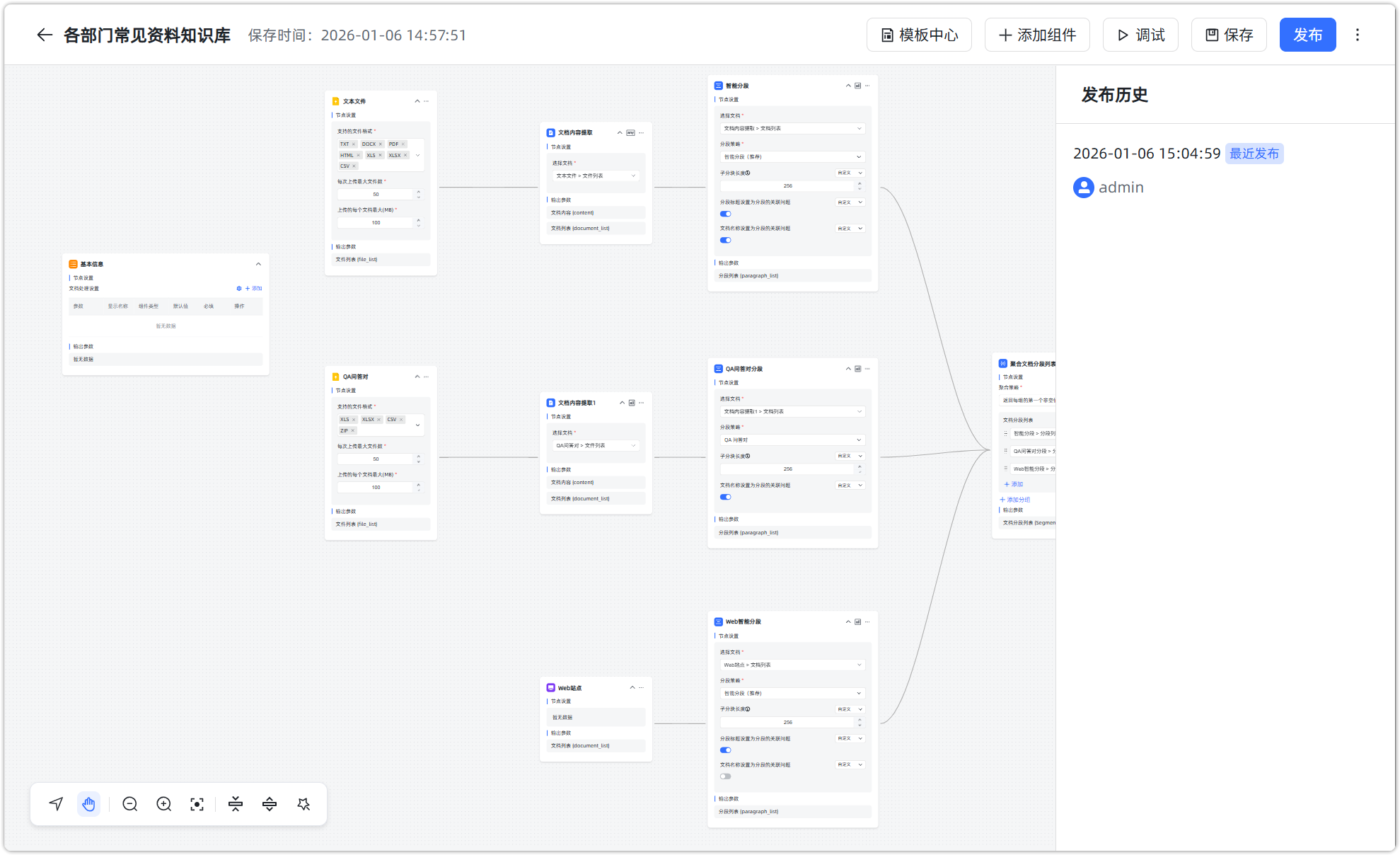Click the blue 发布 publish button
This screenshot has height=855, width=1400.
pyautogui.click(x=1307, y=35)
